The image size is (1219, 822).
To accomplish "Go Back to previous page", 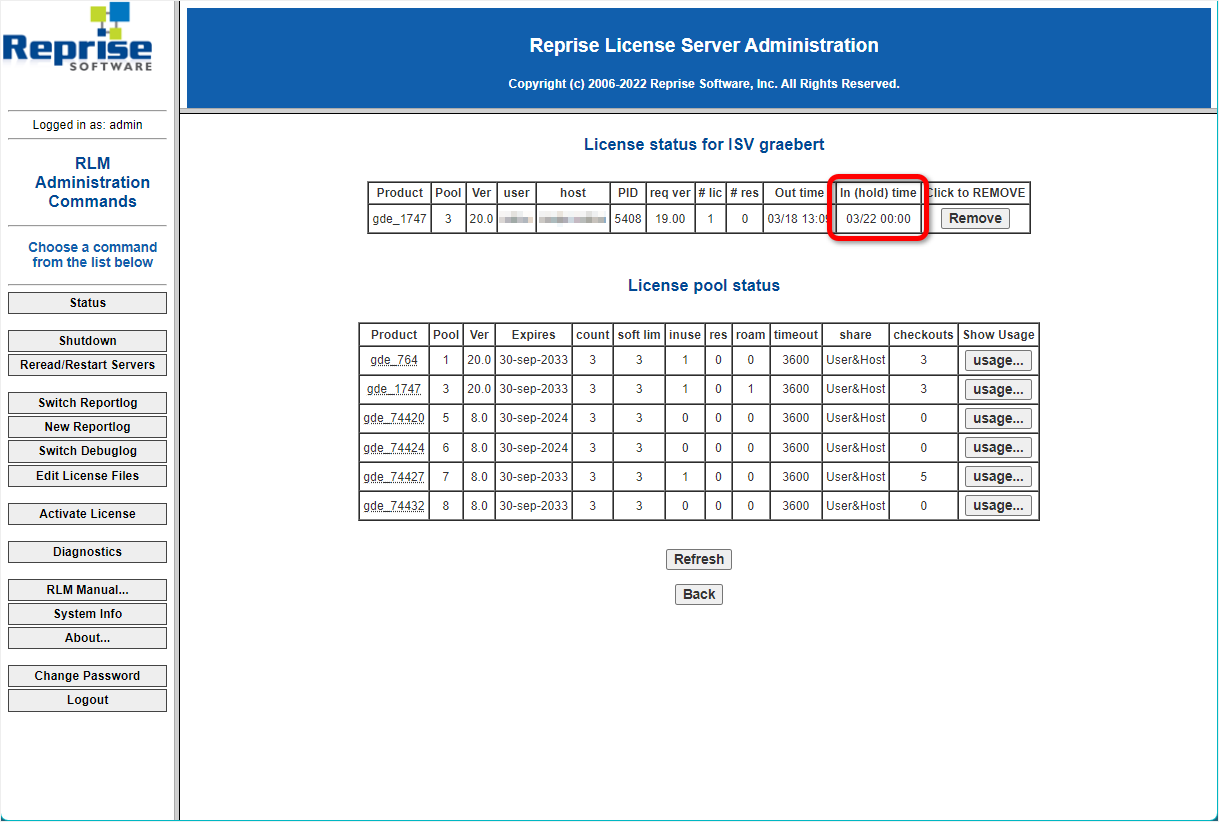I will point(699,595).
